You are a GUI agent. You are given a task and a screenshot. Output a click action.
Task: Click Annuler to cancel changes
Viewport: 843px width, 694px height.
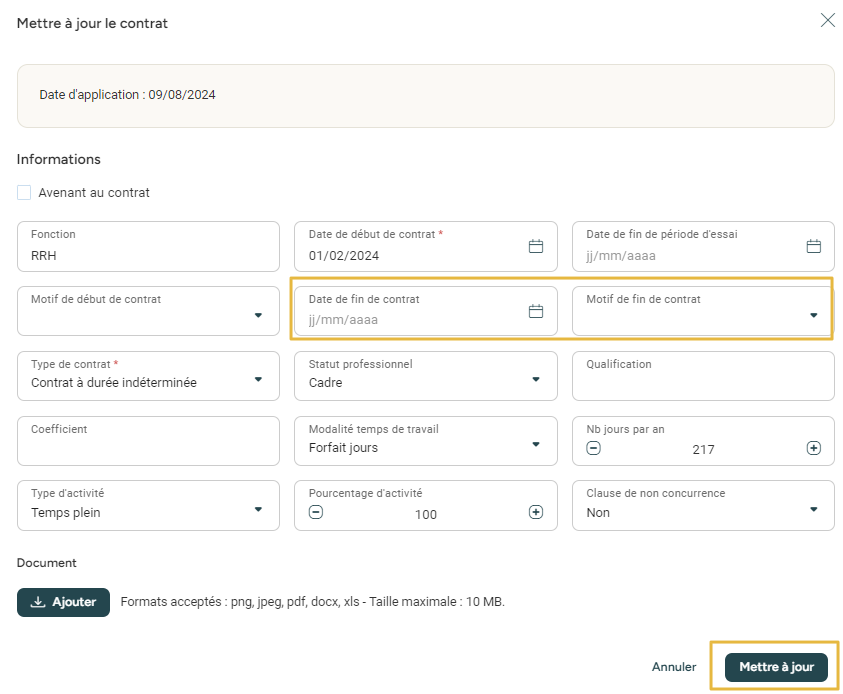(x=674, y=667)
